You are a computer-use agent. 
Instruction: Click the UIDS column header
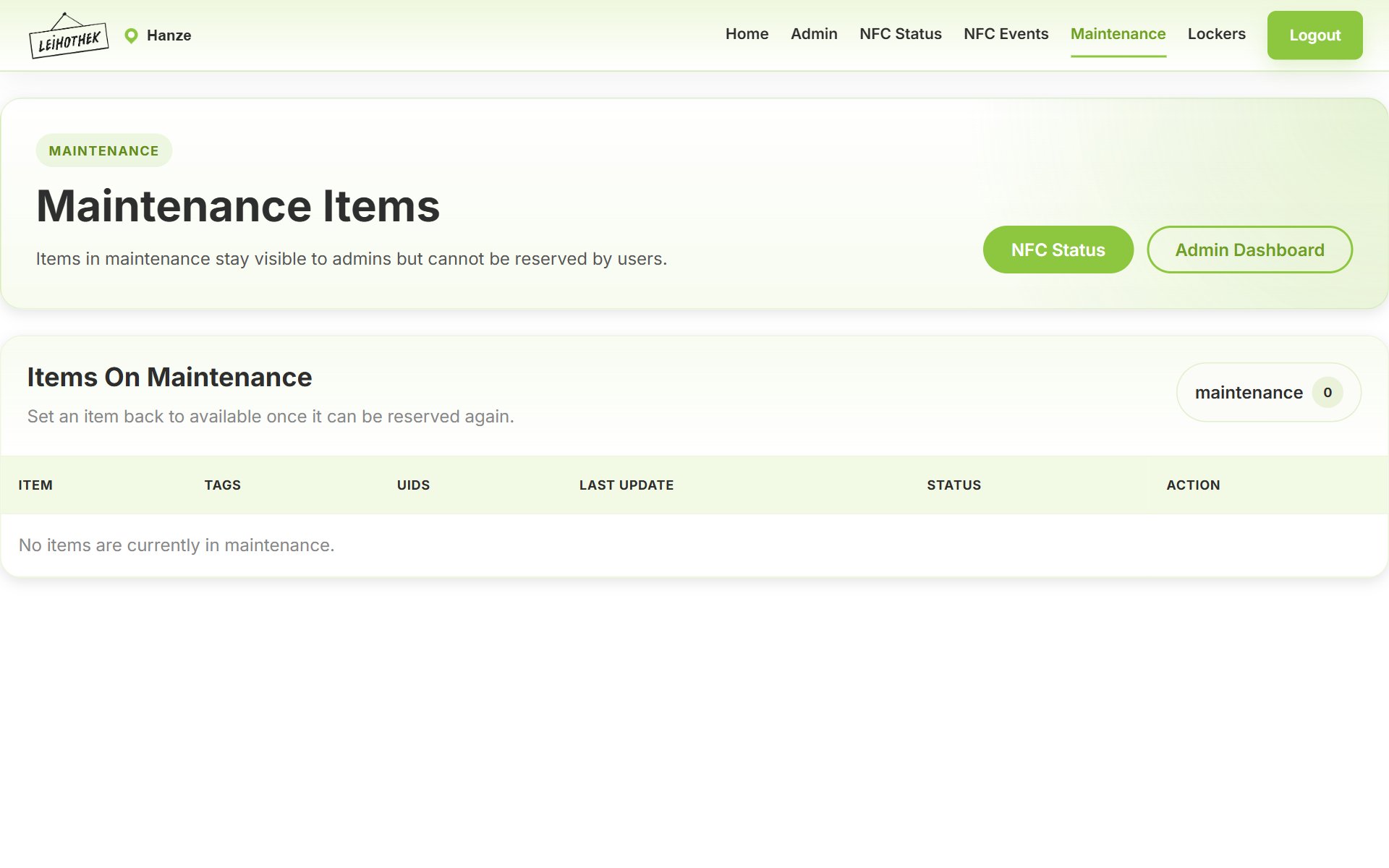point(413,485)
